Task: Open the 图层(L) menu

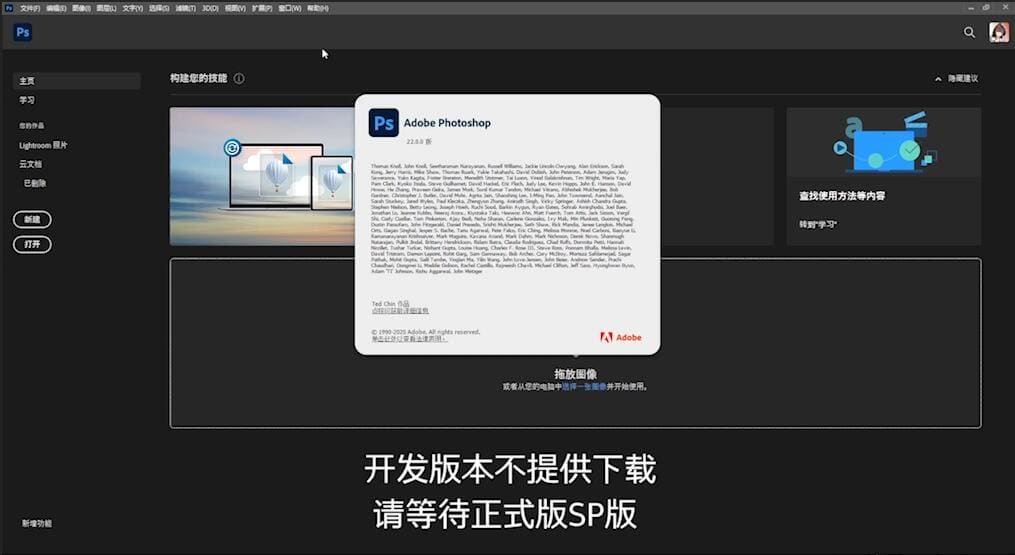Action: tap(106, 8)
